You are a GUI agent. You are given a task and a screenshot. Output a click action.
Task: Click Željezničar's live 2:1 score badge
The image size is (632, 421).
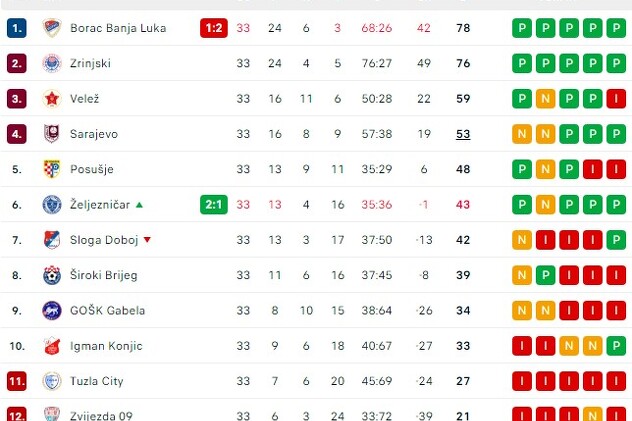214,205
